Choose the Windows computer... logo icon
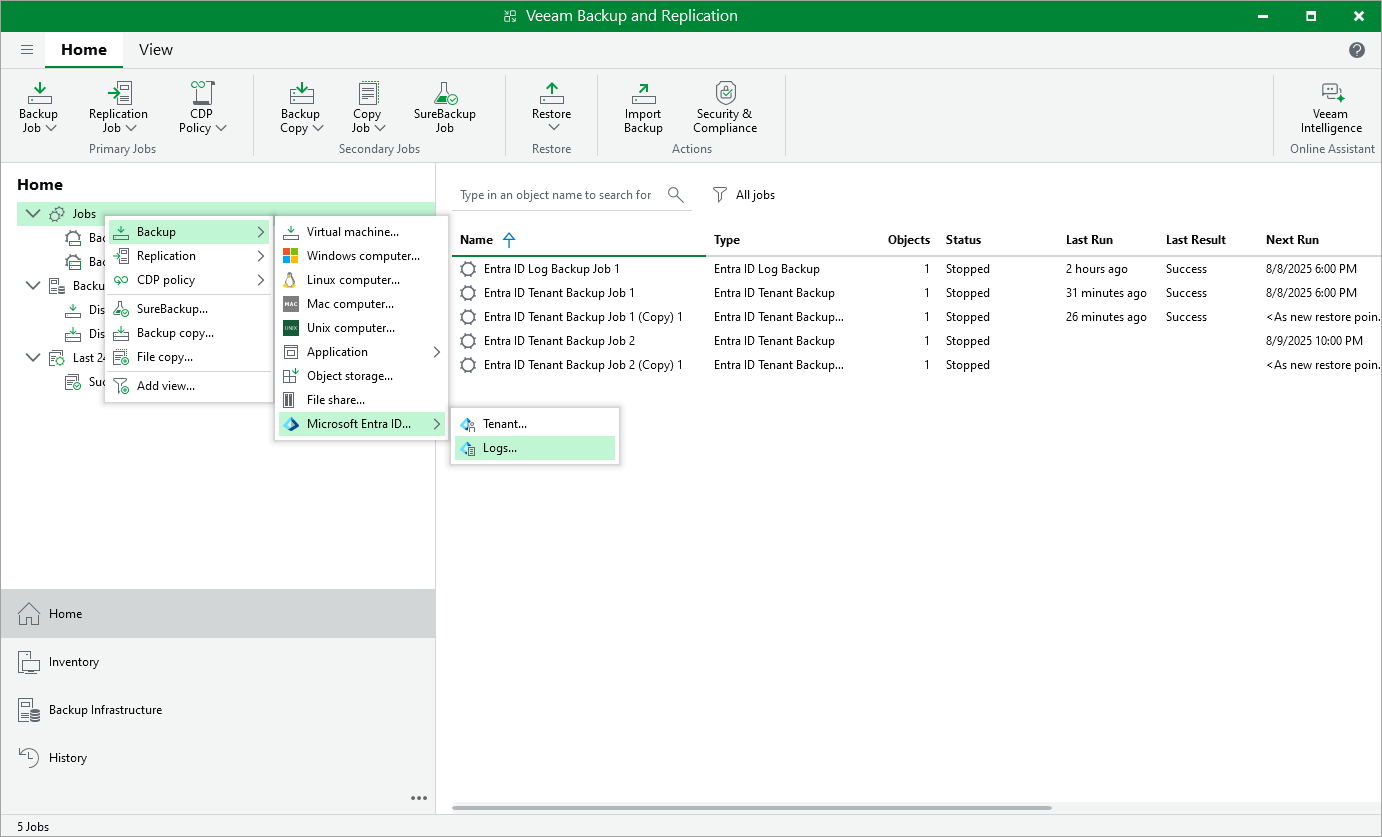Screen dimensions: 1382x837 [x=291, y=256]
